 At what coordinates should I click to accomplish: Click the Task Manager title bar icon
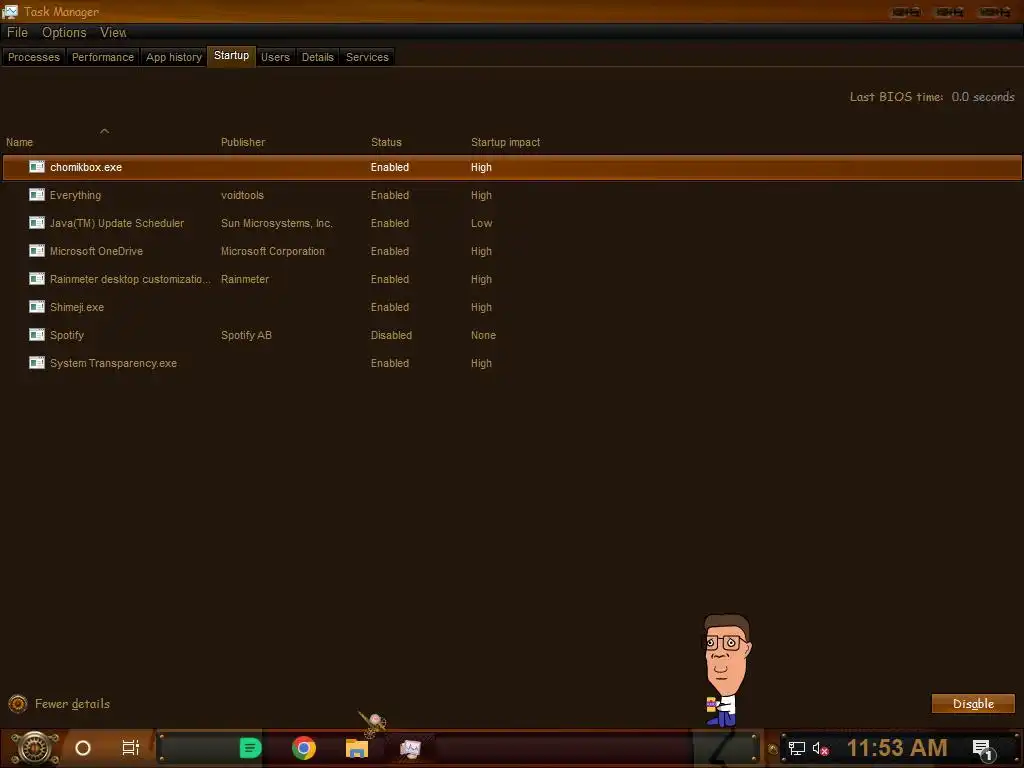(x=10, y=12)
